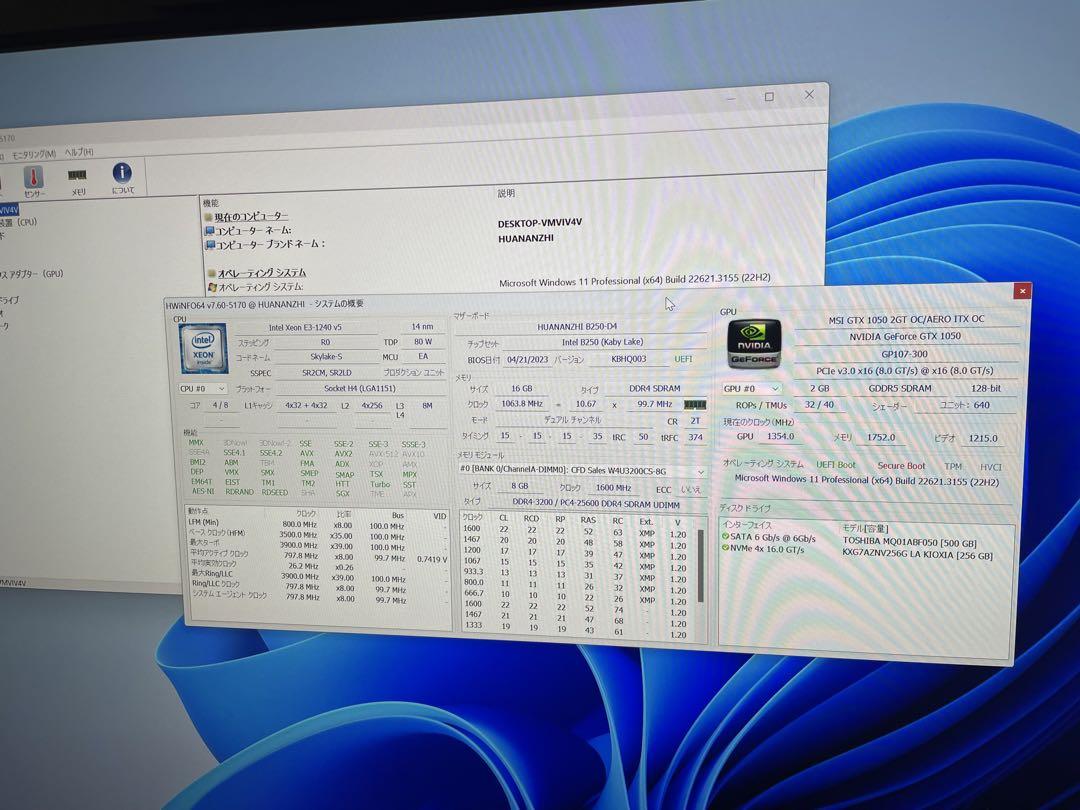
Task: Click the CPU name Intel Xeon E3-1240 v5
Action: (304, 327)
